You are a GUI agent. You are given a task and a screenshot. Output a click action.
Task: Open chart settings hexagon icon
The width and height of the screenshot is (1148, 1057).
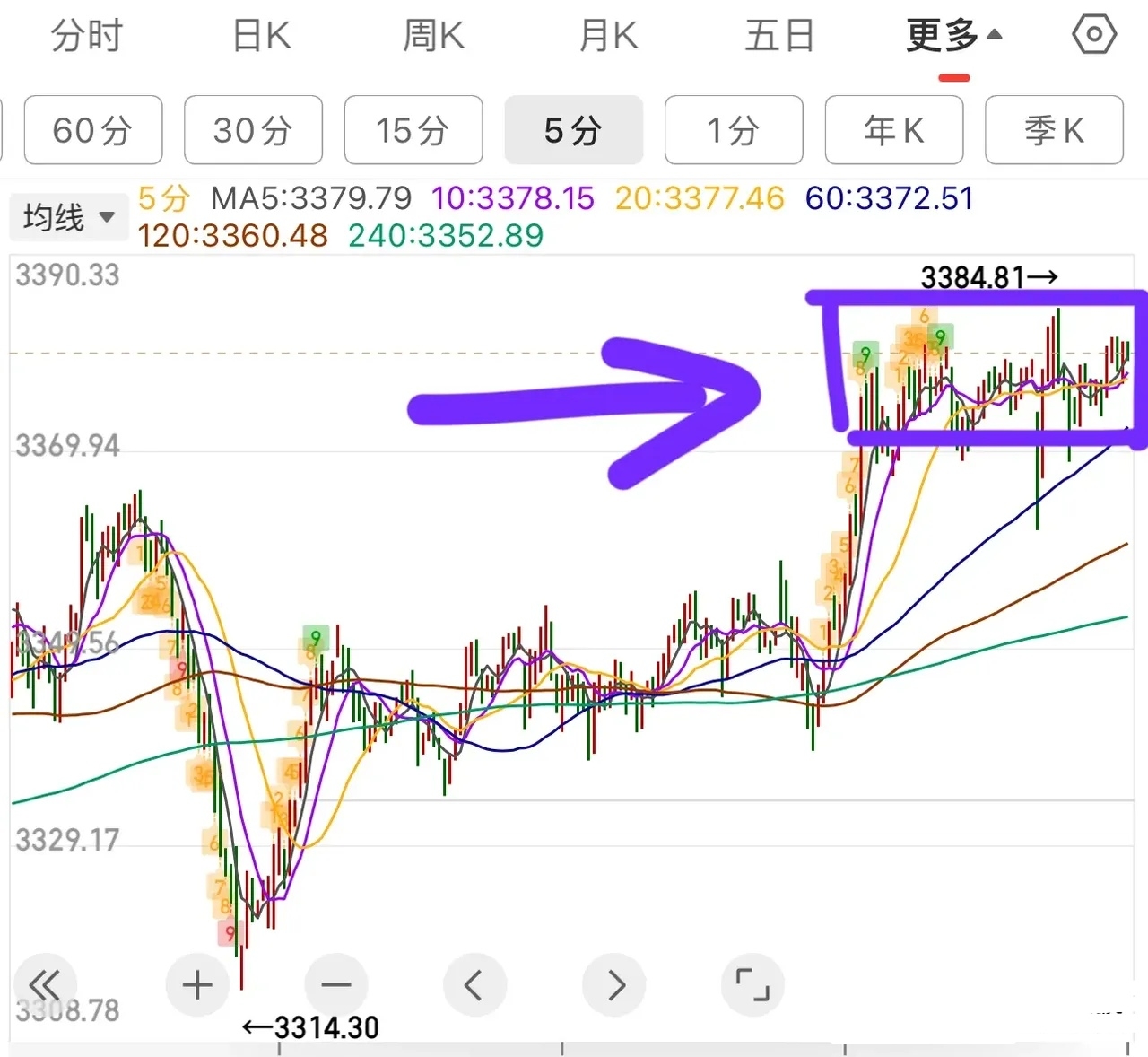pyautogui.click(x=1094, y=36)
